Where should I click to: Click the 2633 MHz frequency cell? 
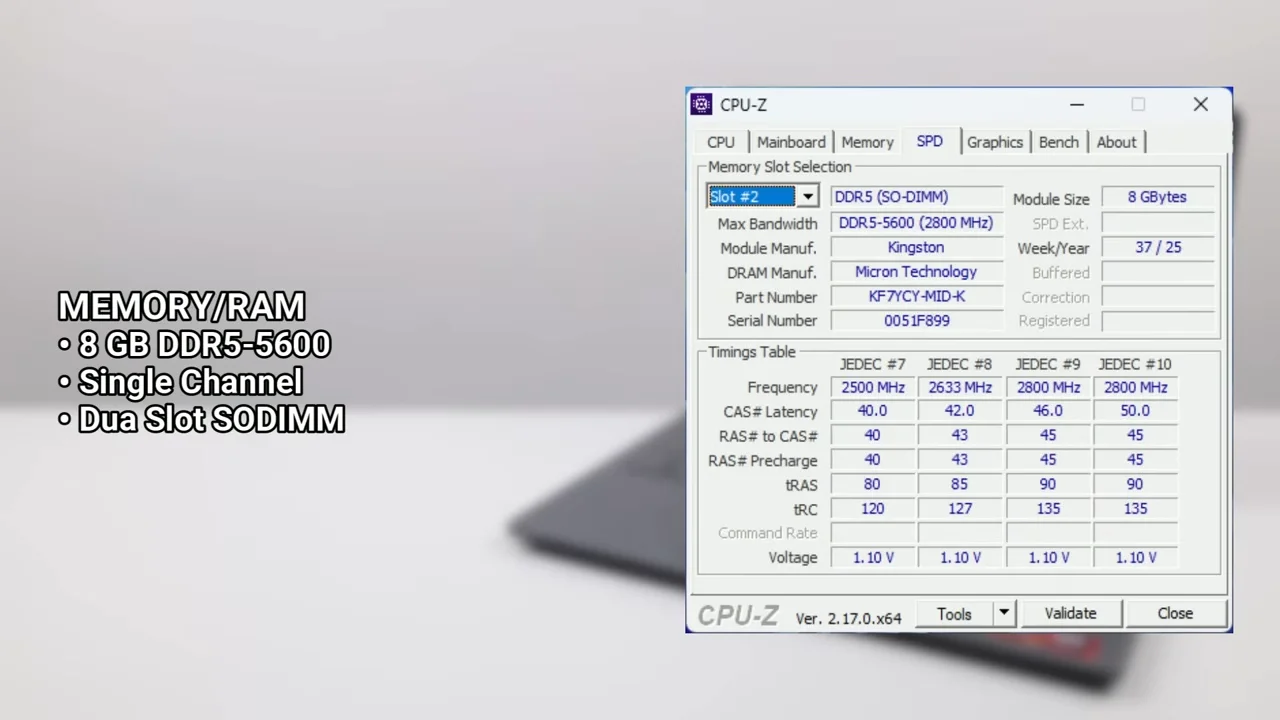point(959,387)
